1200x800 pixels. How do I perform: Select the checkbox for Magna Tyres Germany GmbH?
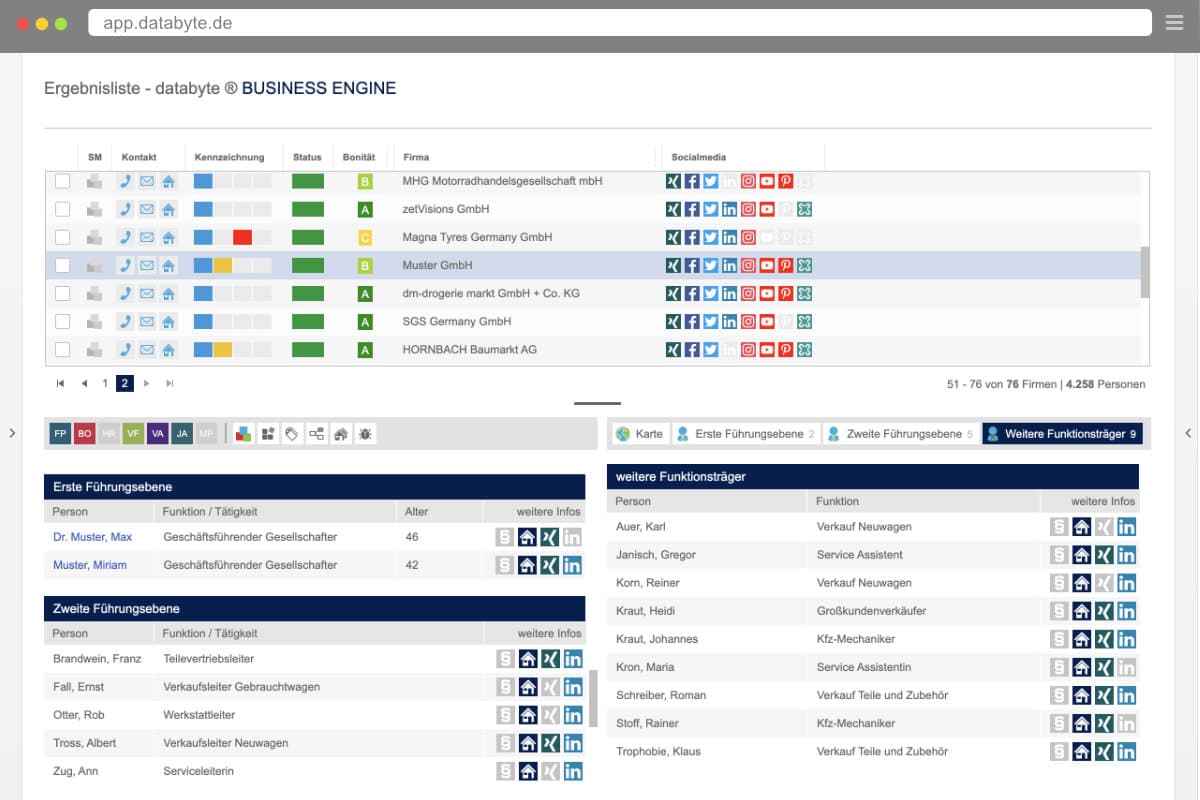[x=63, y=237]
